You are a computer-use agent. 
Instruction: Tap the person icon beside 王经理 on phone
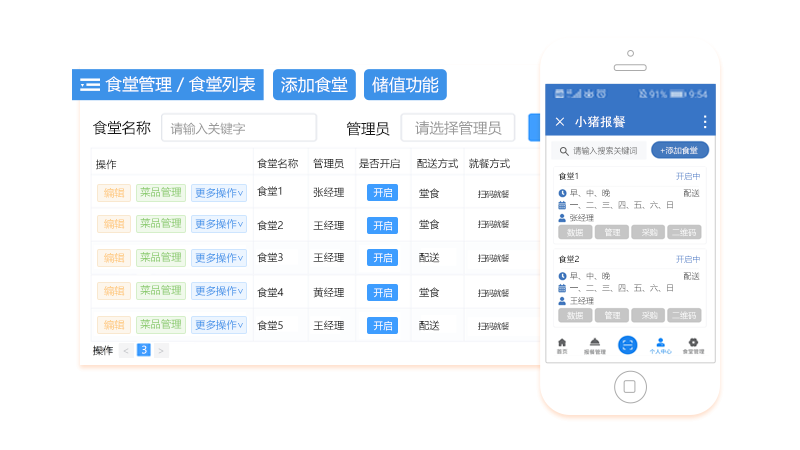(562, 301)
